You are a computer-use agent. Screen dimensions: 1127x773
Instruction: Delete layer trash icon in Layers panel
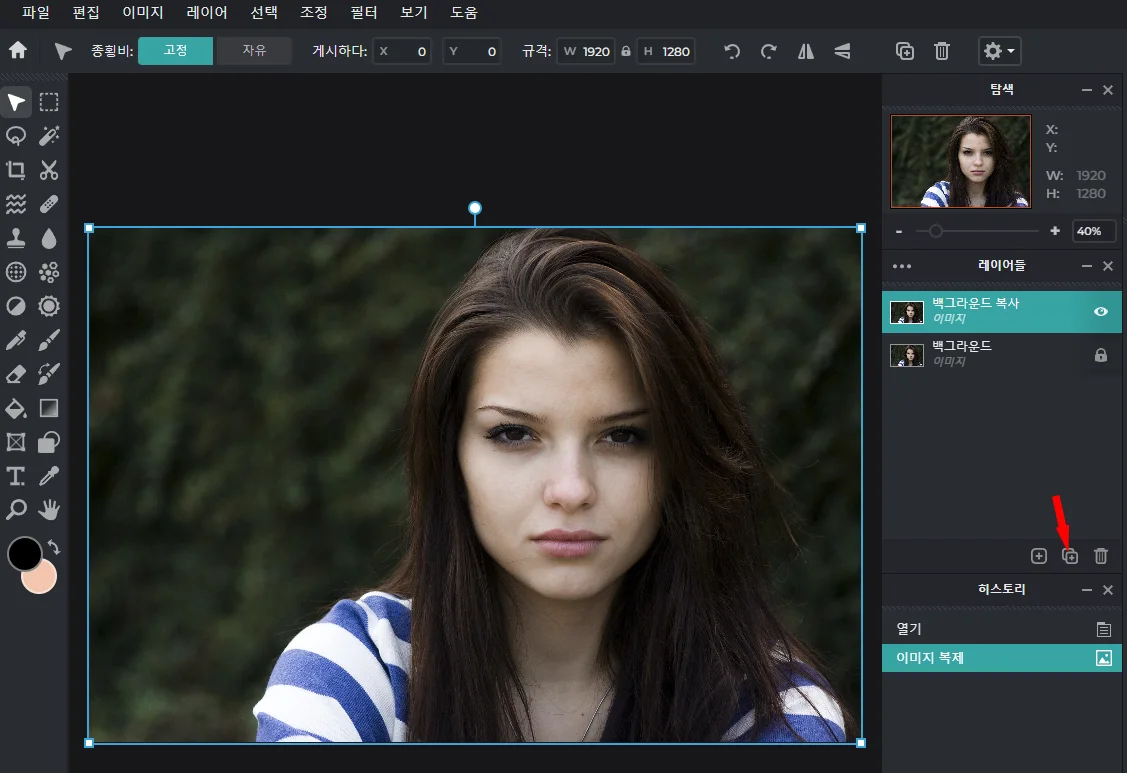pyautogui.click(x=1100, y=556)
